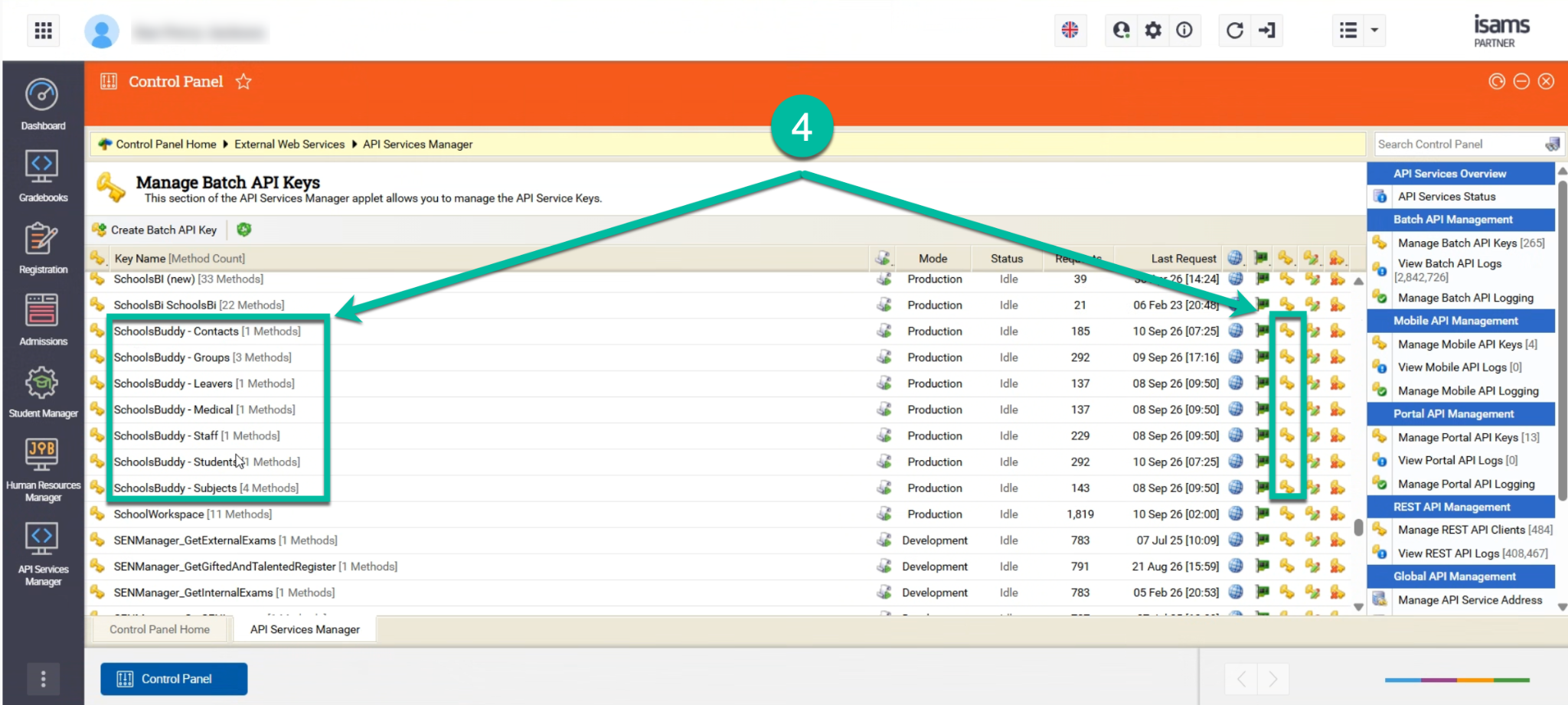Open View Mobile API Logs [0]
The image size is (1568, 705).
1461,367
